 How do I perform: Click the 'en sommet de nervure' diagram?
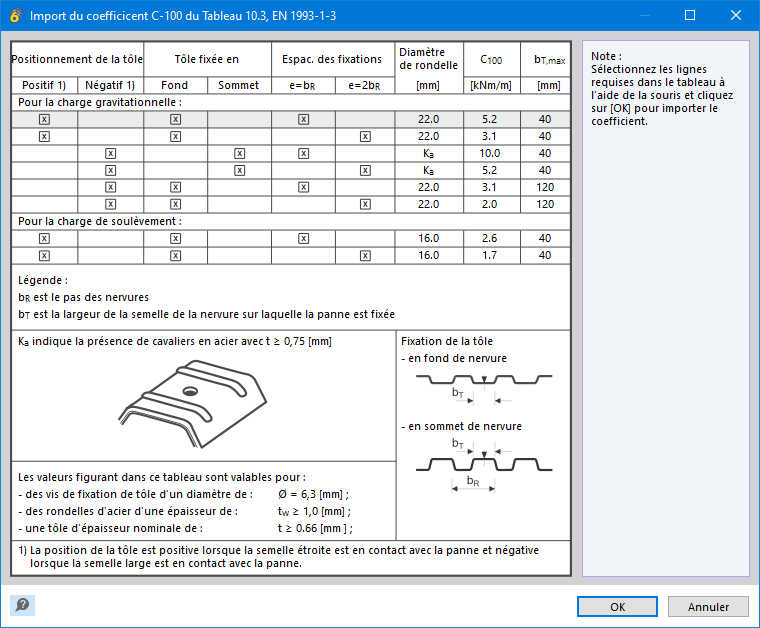click(484, 465)
